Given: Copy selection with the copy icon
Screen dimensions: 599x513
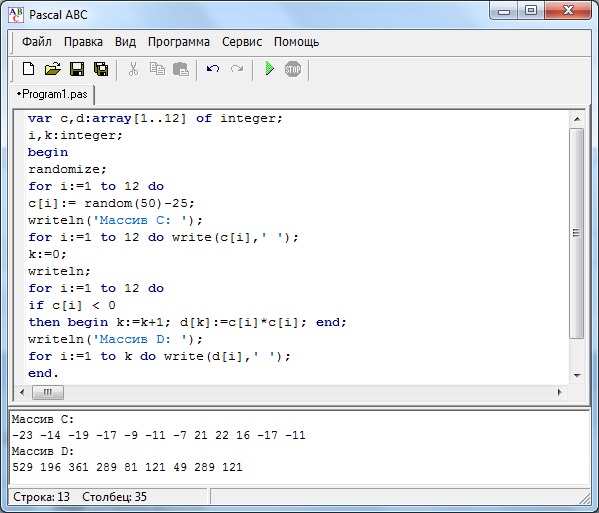Looking at the screenshot, I should (x=157, y=69).
